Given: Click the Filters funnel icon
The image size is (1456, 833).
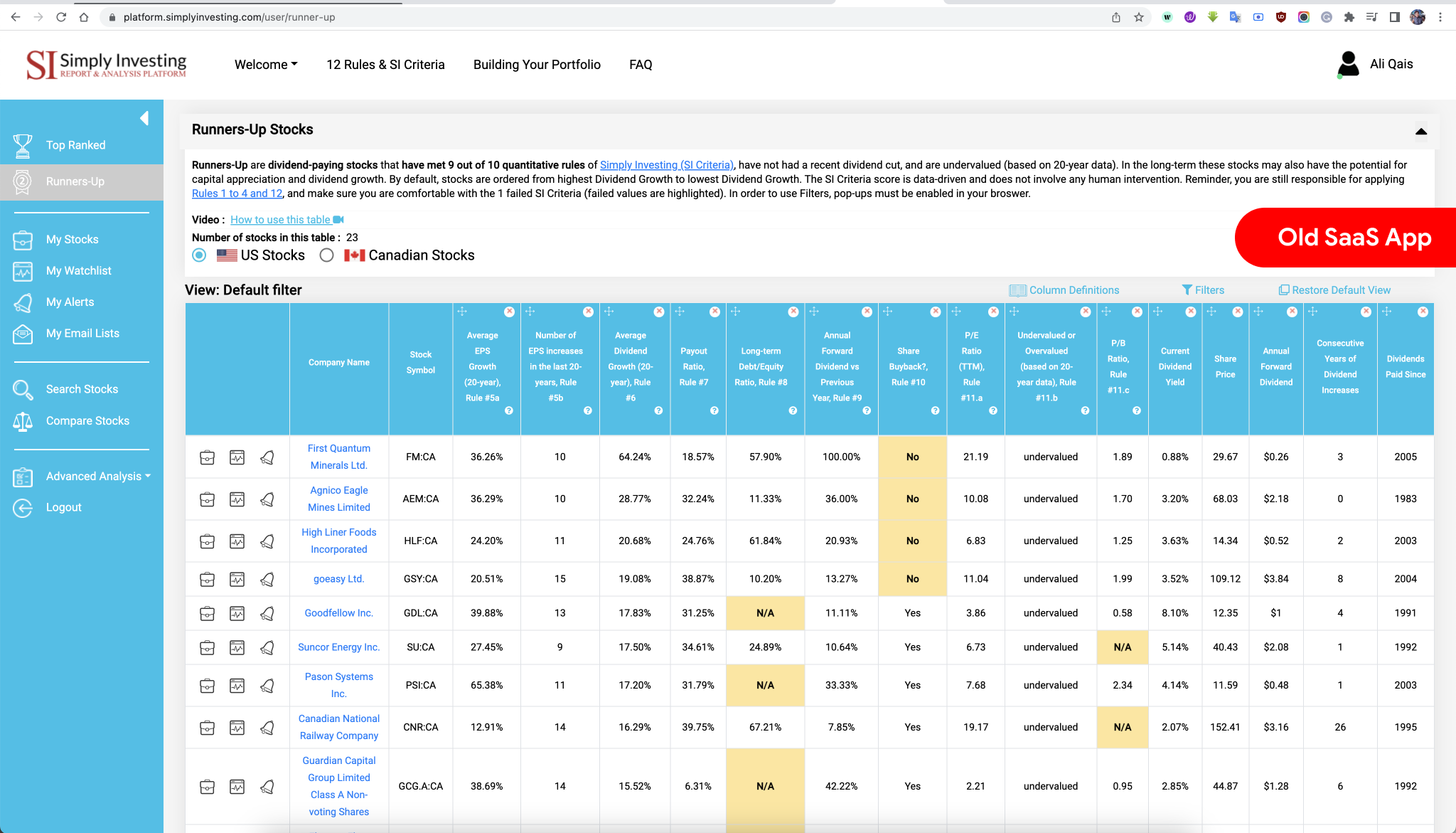Looking at the screenshot, I should [x=1187, y=290].
